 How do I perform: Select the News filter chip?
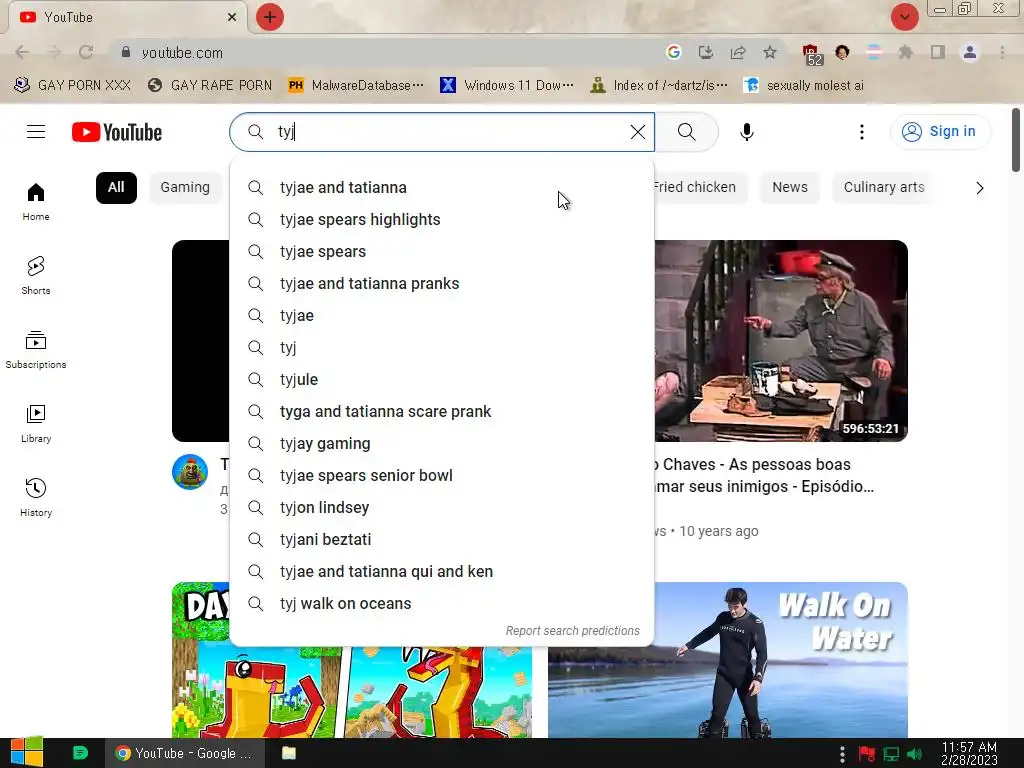click(790, 187)
